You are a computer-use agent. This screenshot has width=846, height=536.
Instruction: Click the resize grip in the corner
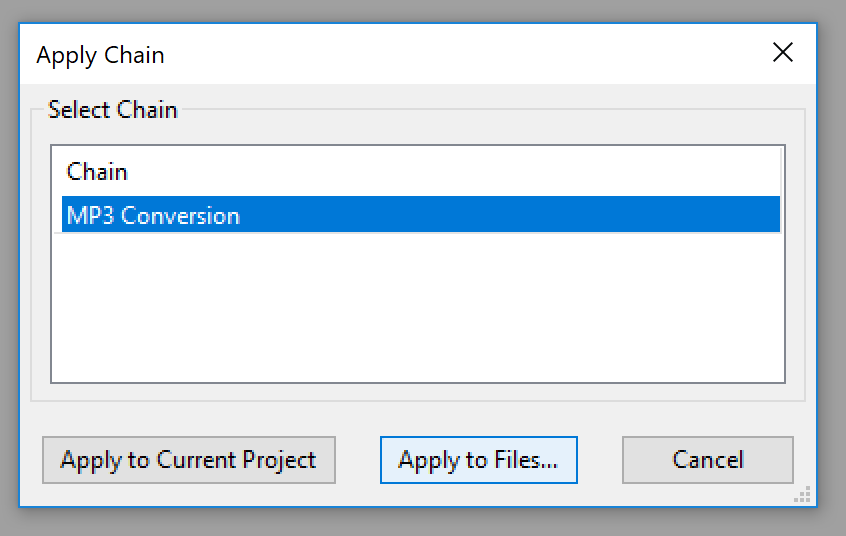pyautogui.click(x=801, y=495)
